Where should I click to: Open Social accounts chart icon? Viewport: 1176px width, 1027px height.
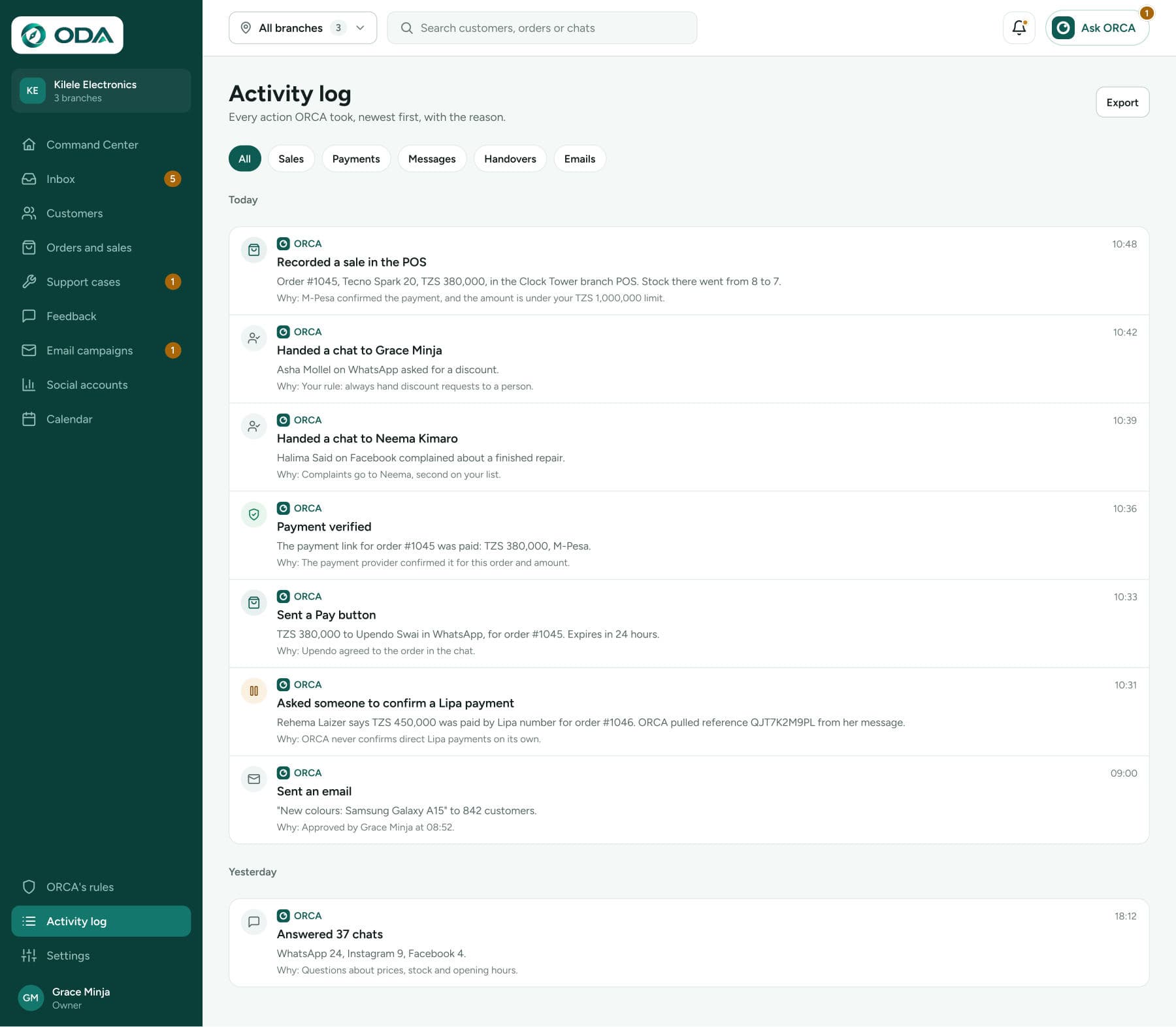pyautogui.click(x=29, y=385)
